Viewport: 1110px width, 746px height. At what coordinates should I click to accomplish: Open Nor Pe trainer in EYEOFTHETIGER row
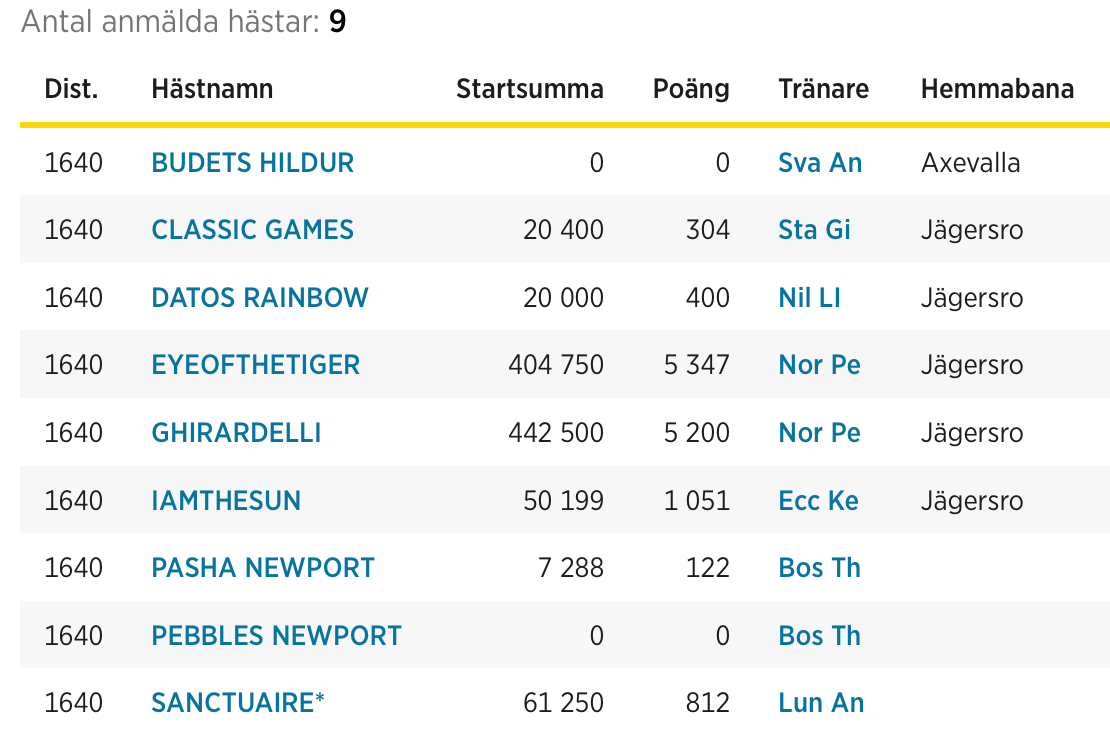pos(819,365)
